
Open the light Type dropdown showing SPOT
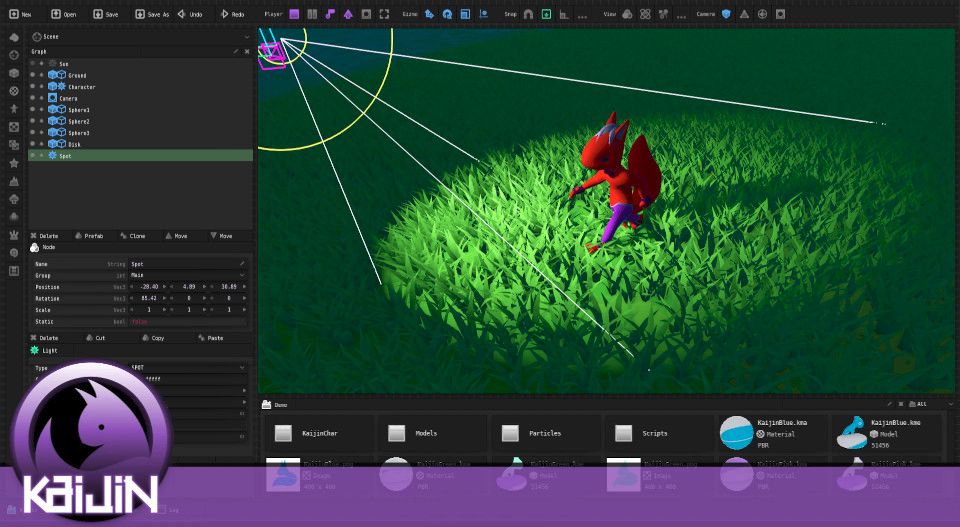point(188,368)
